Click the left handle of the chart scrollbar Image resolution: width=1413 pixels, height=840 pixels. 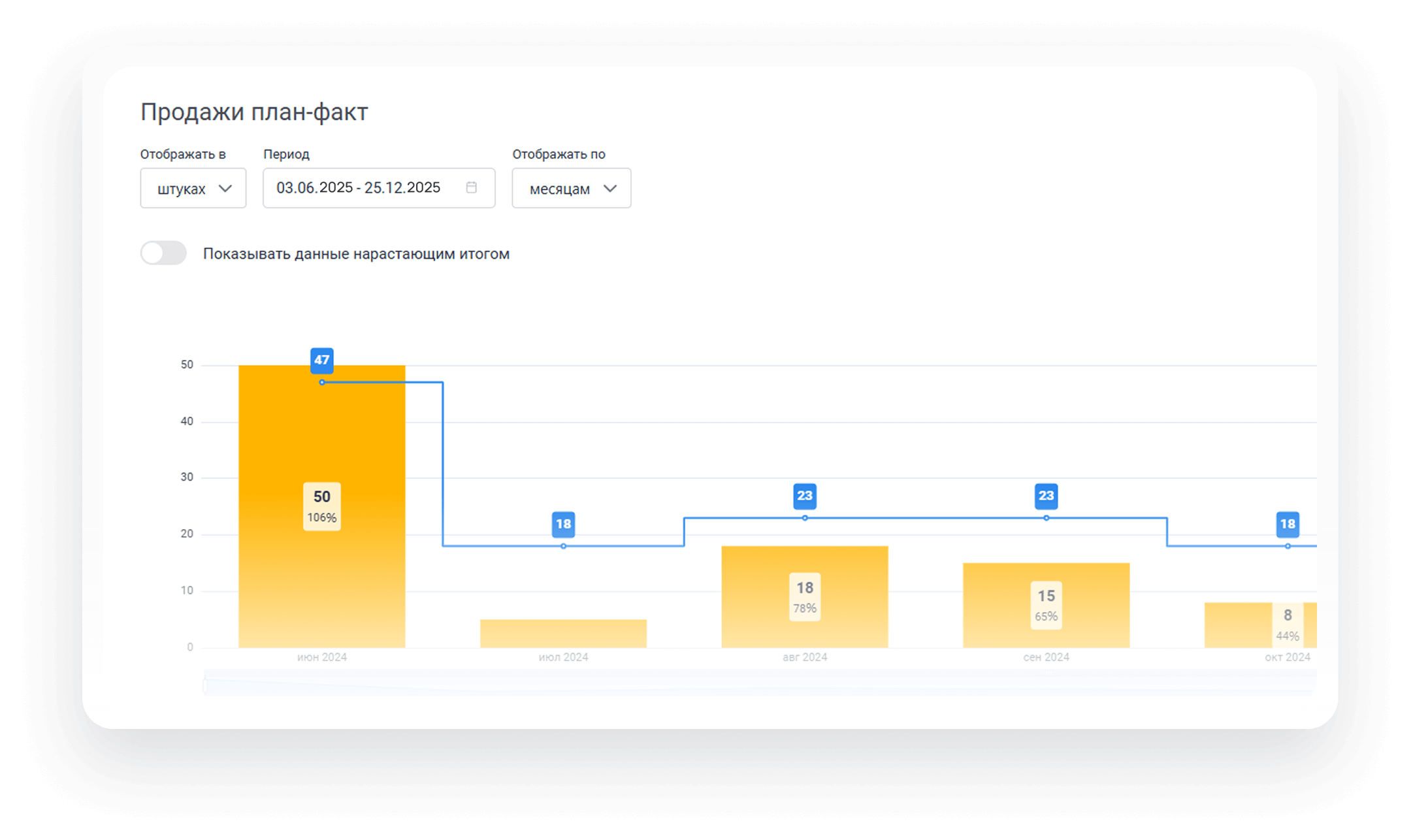tap(205, 685)
